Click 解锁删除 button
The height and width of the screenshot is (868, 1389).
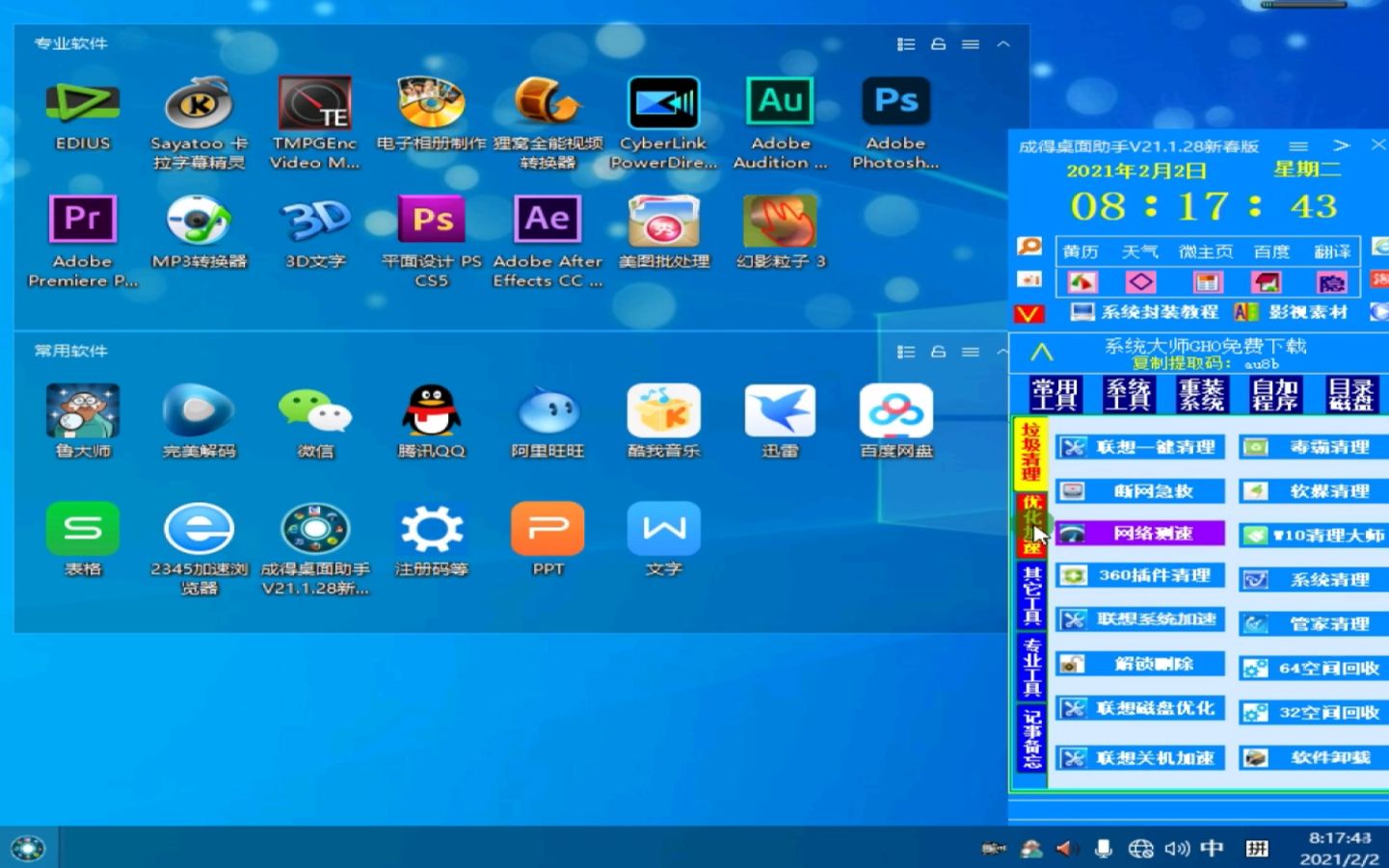(1140, 664)
